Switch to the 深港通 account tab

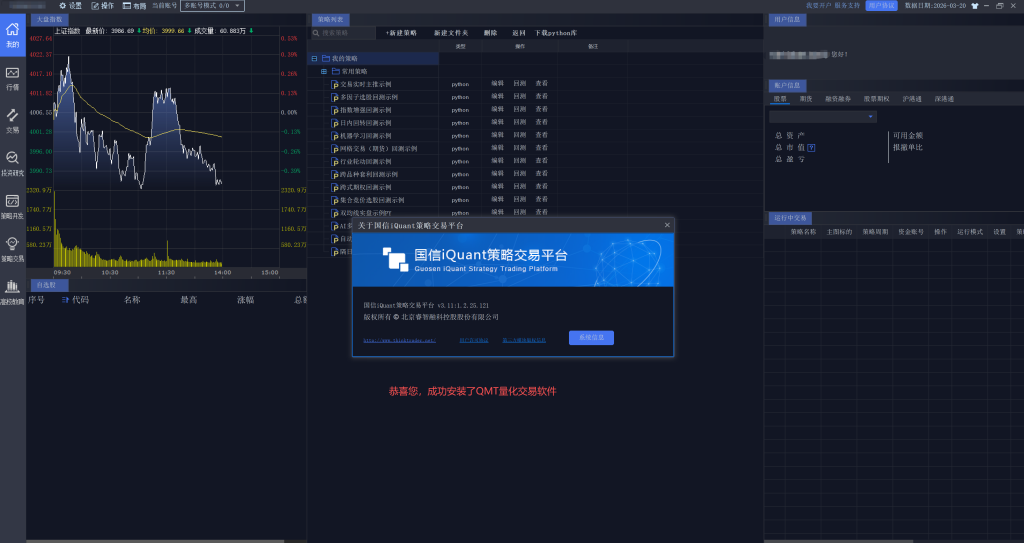tap(944, 99)
